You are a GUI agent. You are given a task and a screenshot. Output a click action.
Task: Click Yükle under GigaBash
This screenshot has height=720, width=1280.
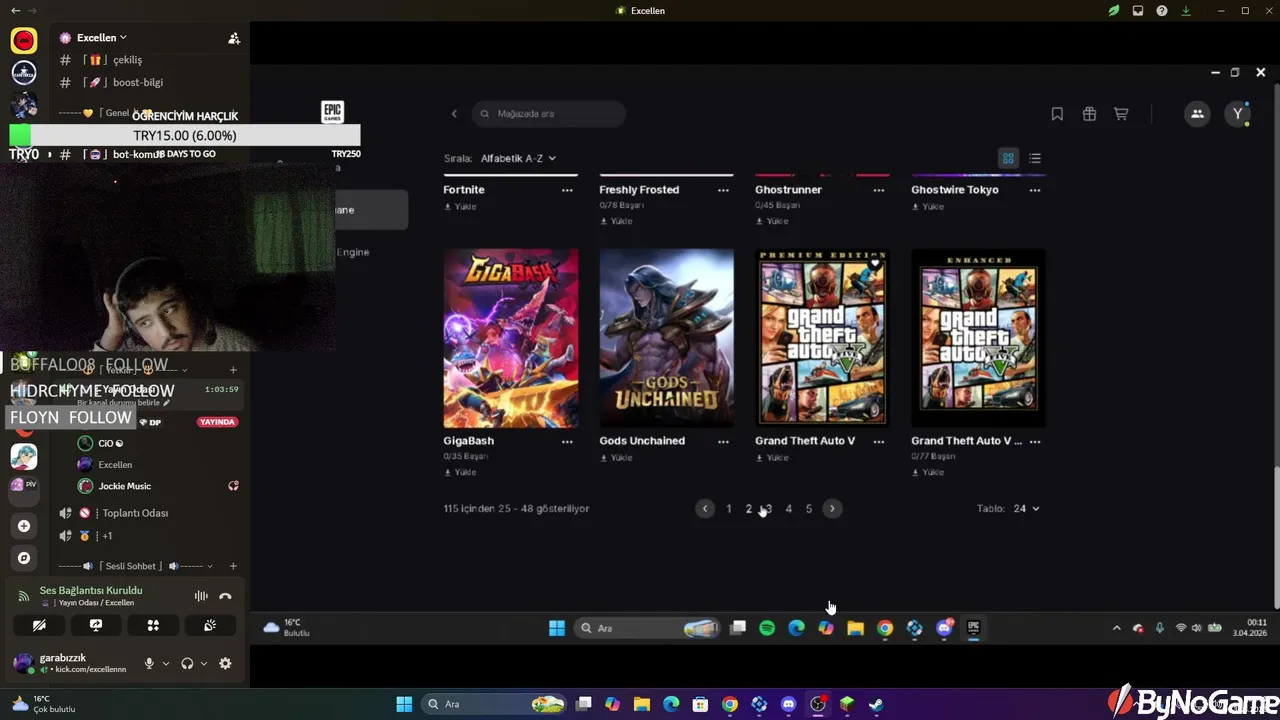(x=460, y=472)
